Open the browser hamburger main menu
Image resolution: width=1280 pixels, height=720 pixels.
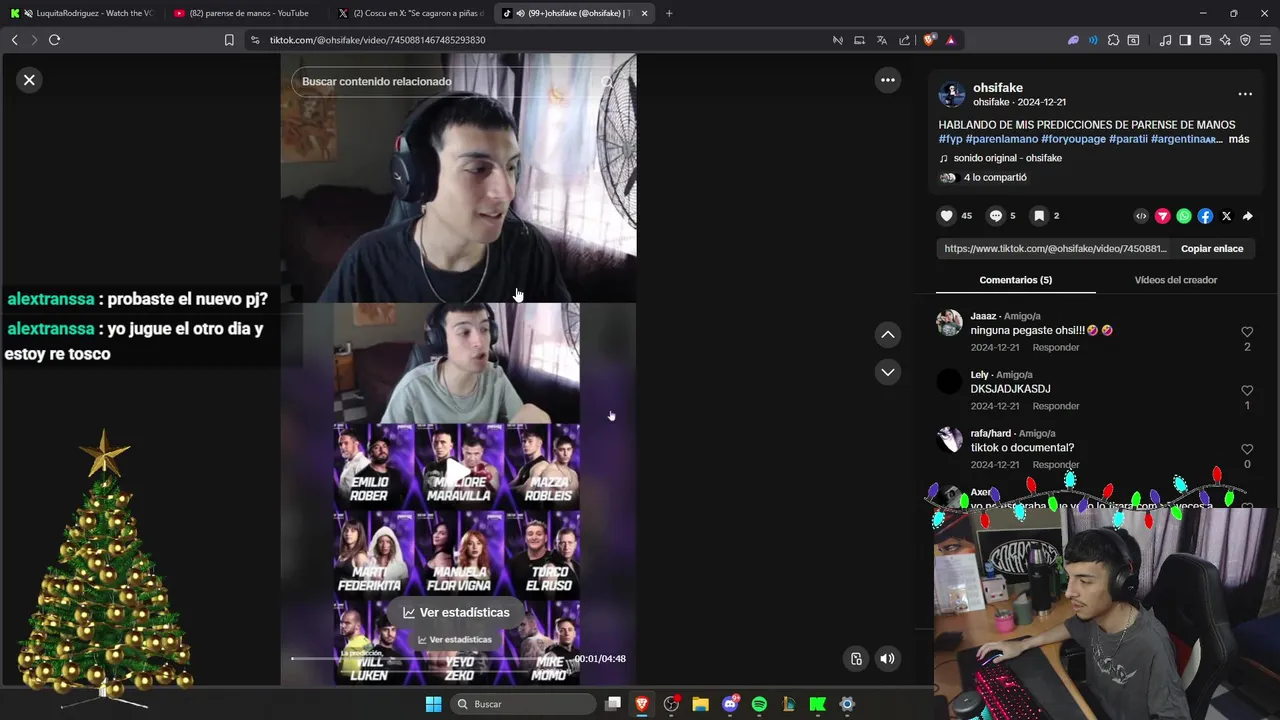pos(1266,40)
